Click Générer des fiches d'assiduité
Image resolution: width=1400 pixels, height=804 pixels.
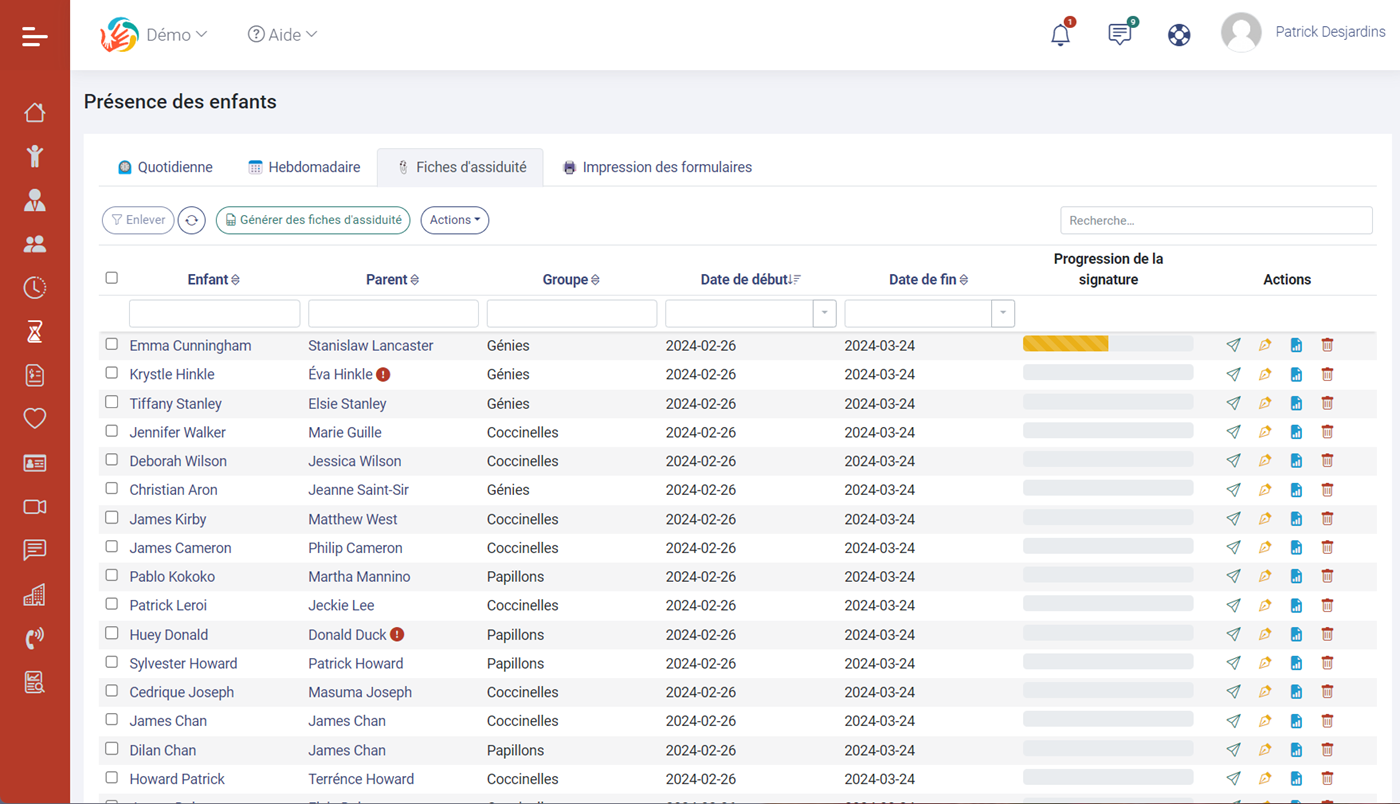click(x=313, y=220)
